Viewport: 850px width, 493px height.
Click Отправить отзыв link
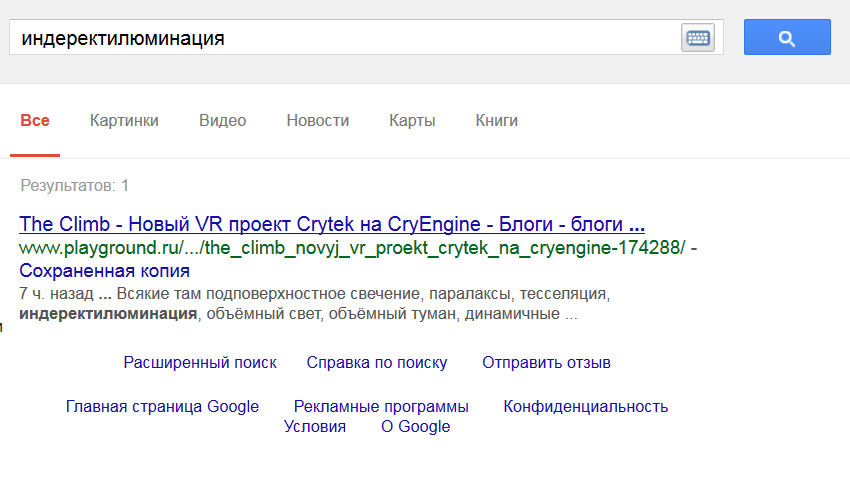coord(546,362)
